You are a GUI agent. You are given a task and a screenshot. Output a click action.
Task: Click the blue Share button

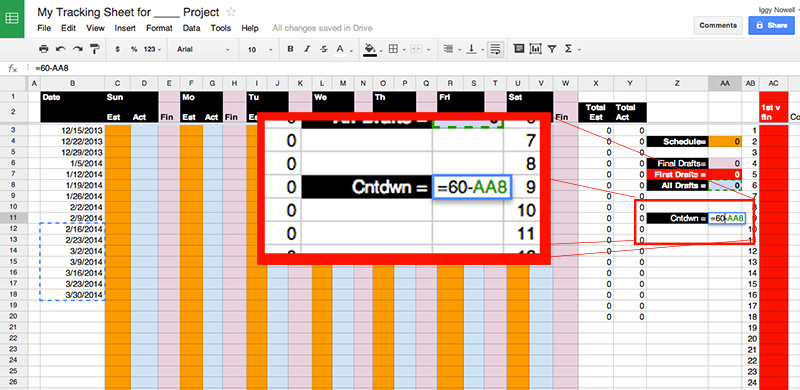point(771,25)
